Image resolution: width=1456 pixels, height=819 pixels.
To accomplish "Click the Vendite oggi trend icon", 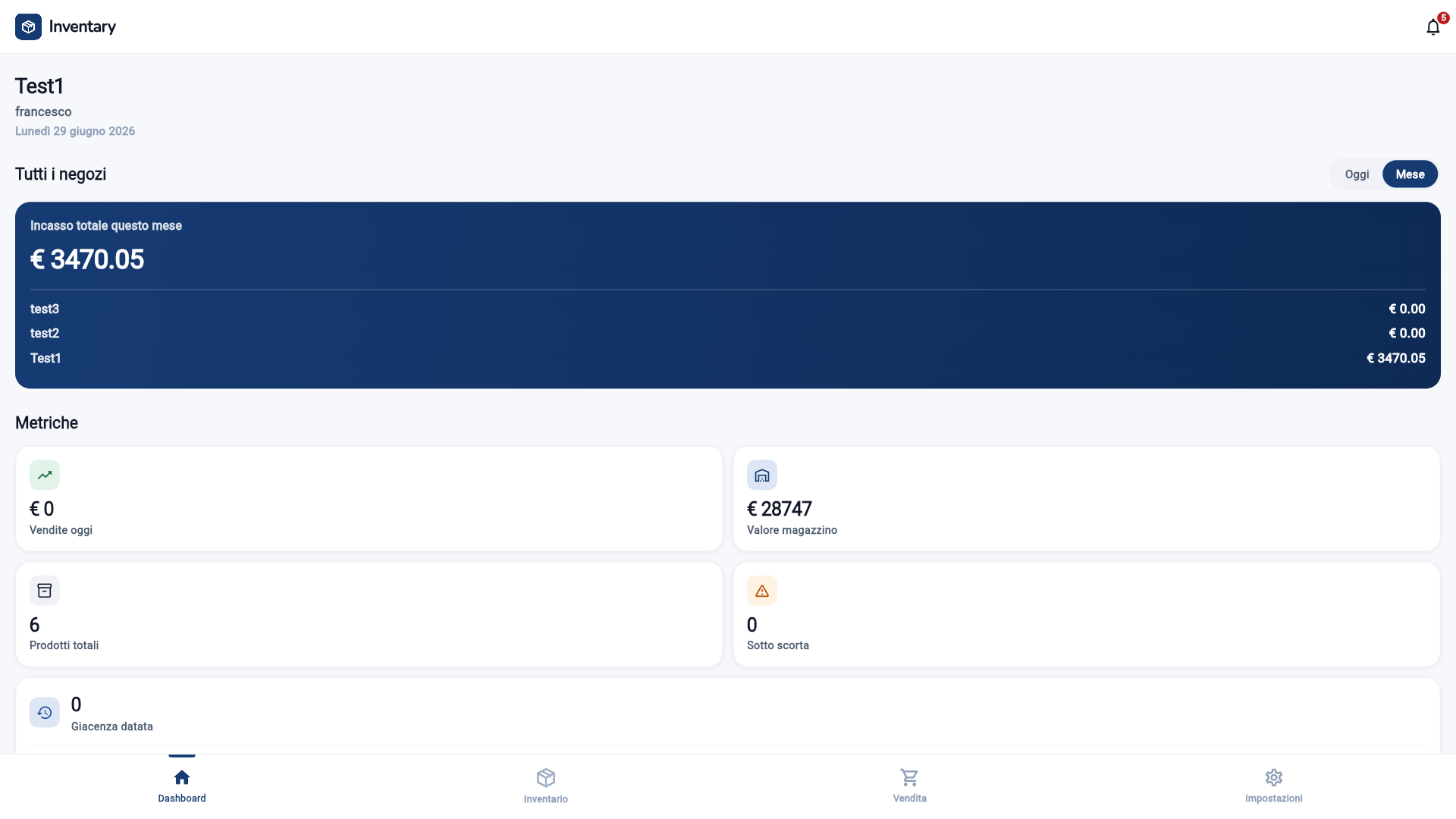I will coord(44,475).
